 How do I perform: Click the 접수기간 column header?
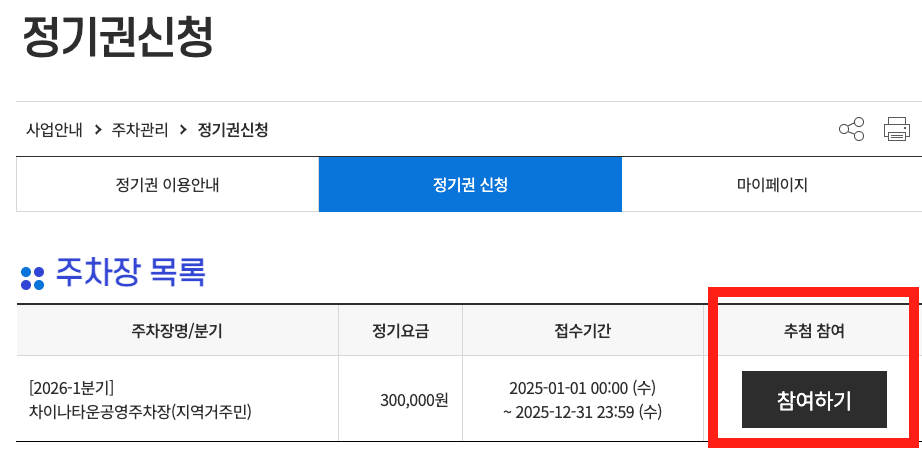tap(583, 331)
